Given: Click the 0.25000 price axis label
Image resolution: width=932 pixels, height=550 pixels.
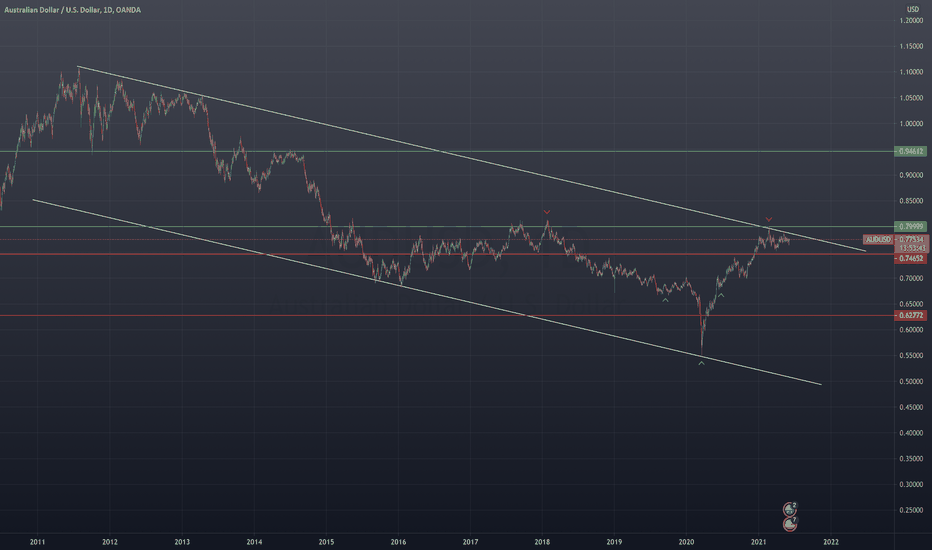Looking at the screenshot, I should (911, 510).
